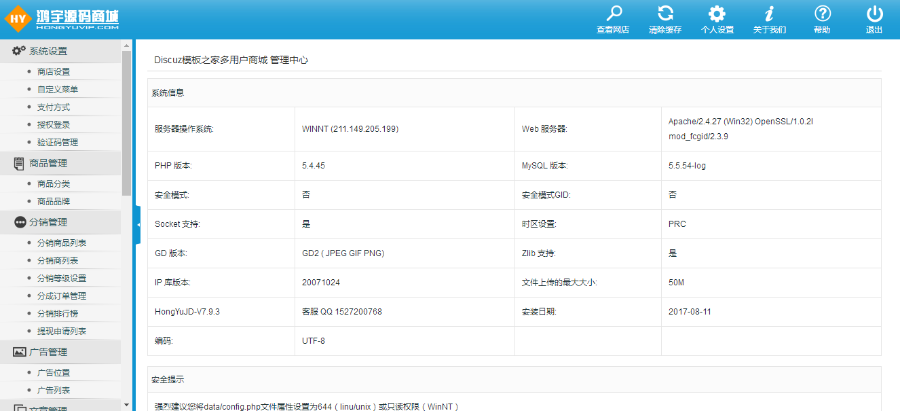Collapse the 系统设置 sidebar section
Viewport: 900px width, 411px height.
[x=60, y=51]
